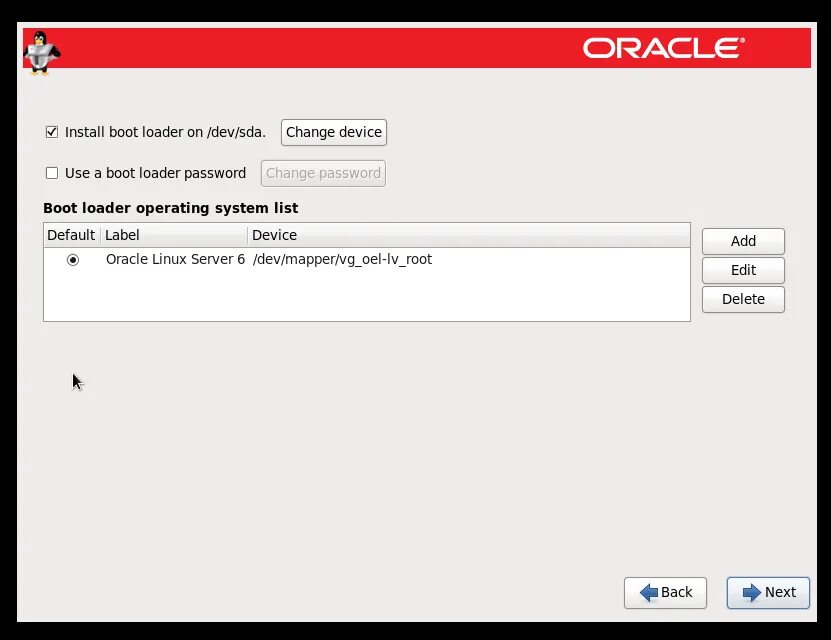The width and height of the screenshot is (831, 640).
Task: Select the /dev/mapper/vg_oel-lv_root device entry
Action: point(342,259)
